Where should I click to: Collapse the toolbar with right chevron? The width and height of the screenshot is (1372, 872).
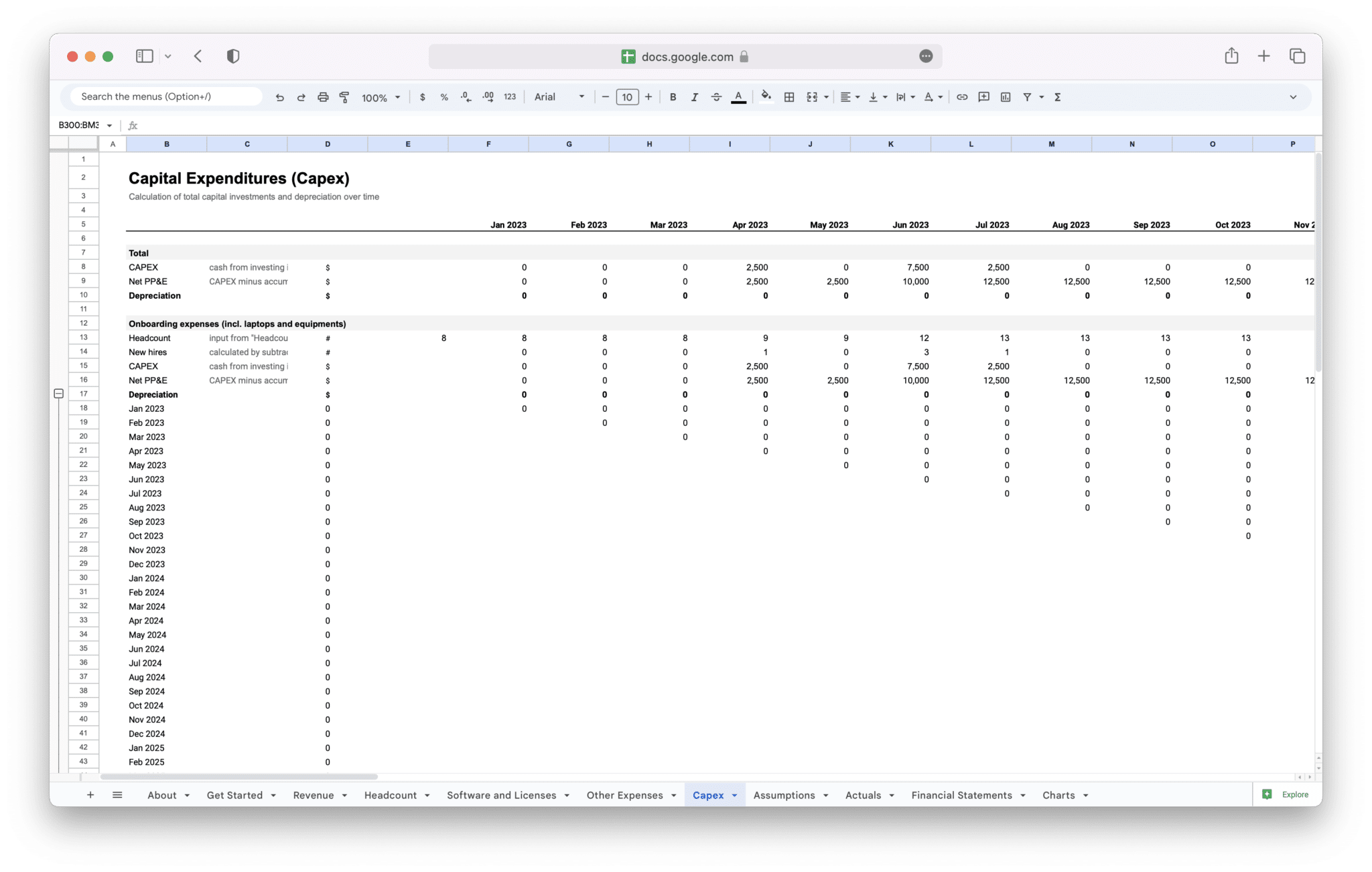[x=1293, y=97]
